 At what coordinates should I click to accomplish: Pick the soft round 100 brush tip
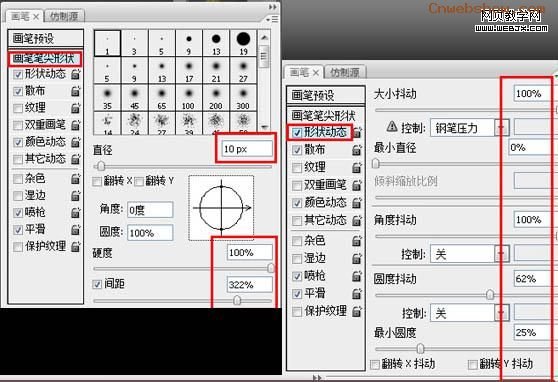tap(189, 97)
